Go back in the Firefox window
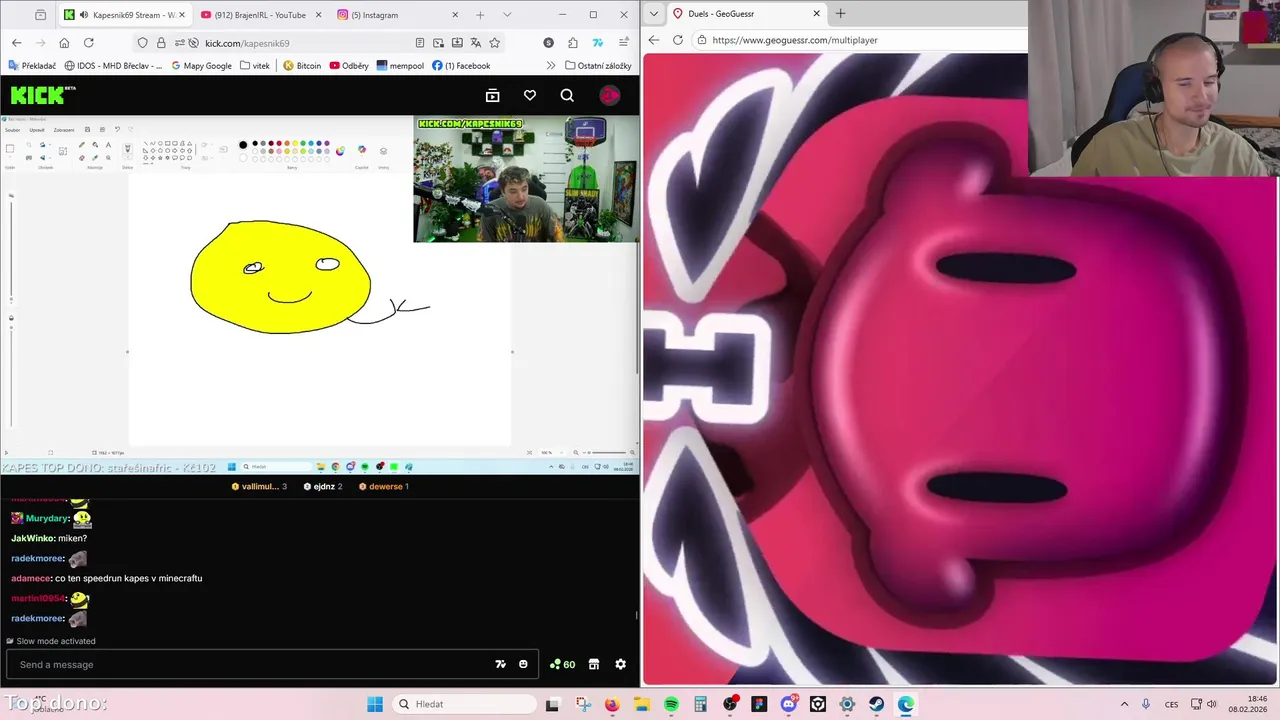Viewport: 1280px width, 720px height. coord(16,43)
